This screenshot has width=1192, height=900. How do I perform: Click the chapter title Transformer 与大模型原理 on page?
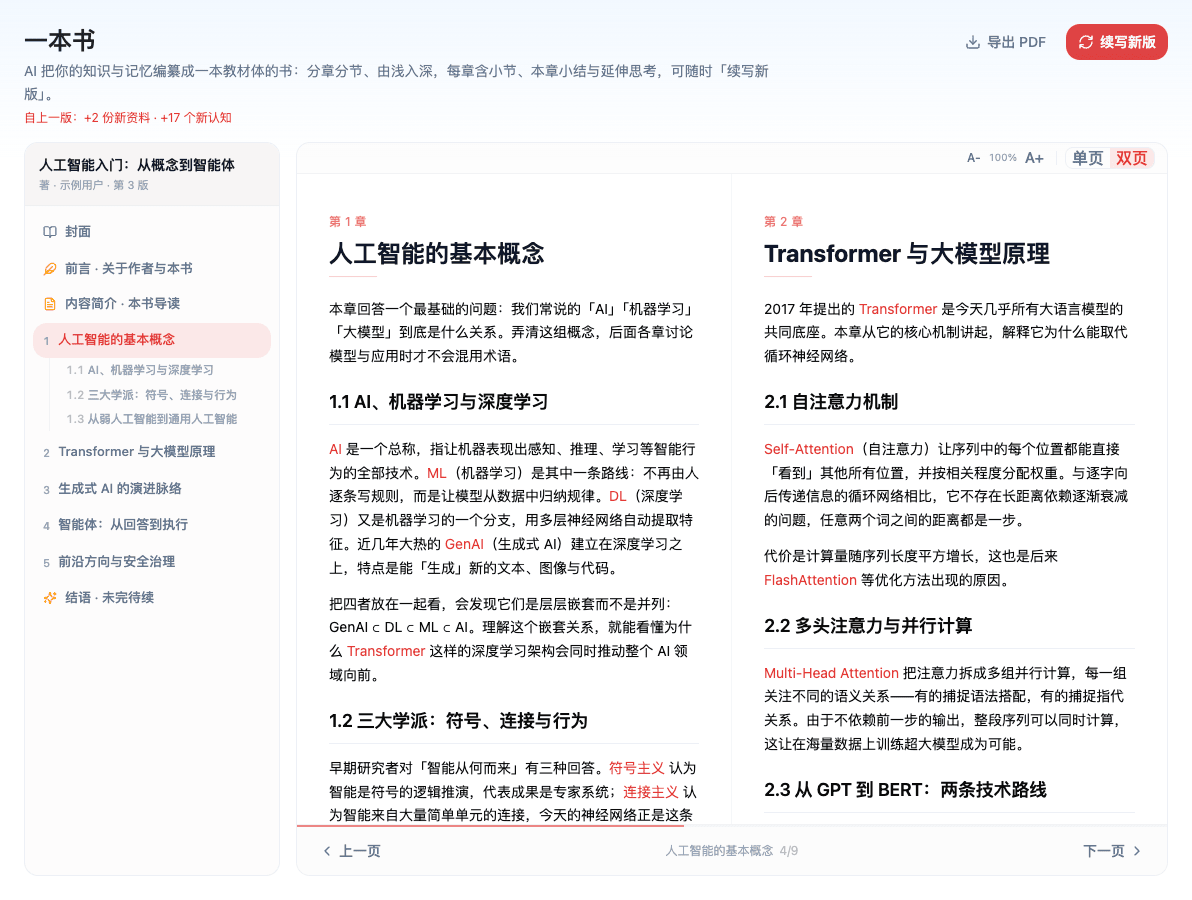(x=907, y=254)
